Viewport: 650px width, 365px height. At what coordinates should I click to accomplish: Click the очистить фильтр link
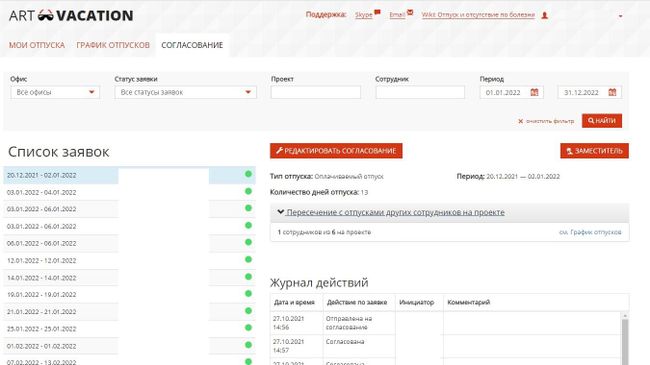[x=546, y=121]
